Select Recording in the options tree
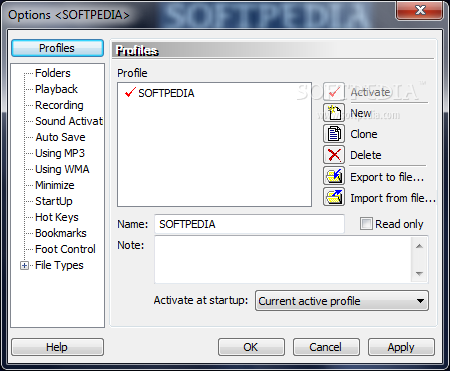450x371 pixels. pos(59,105)
